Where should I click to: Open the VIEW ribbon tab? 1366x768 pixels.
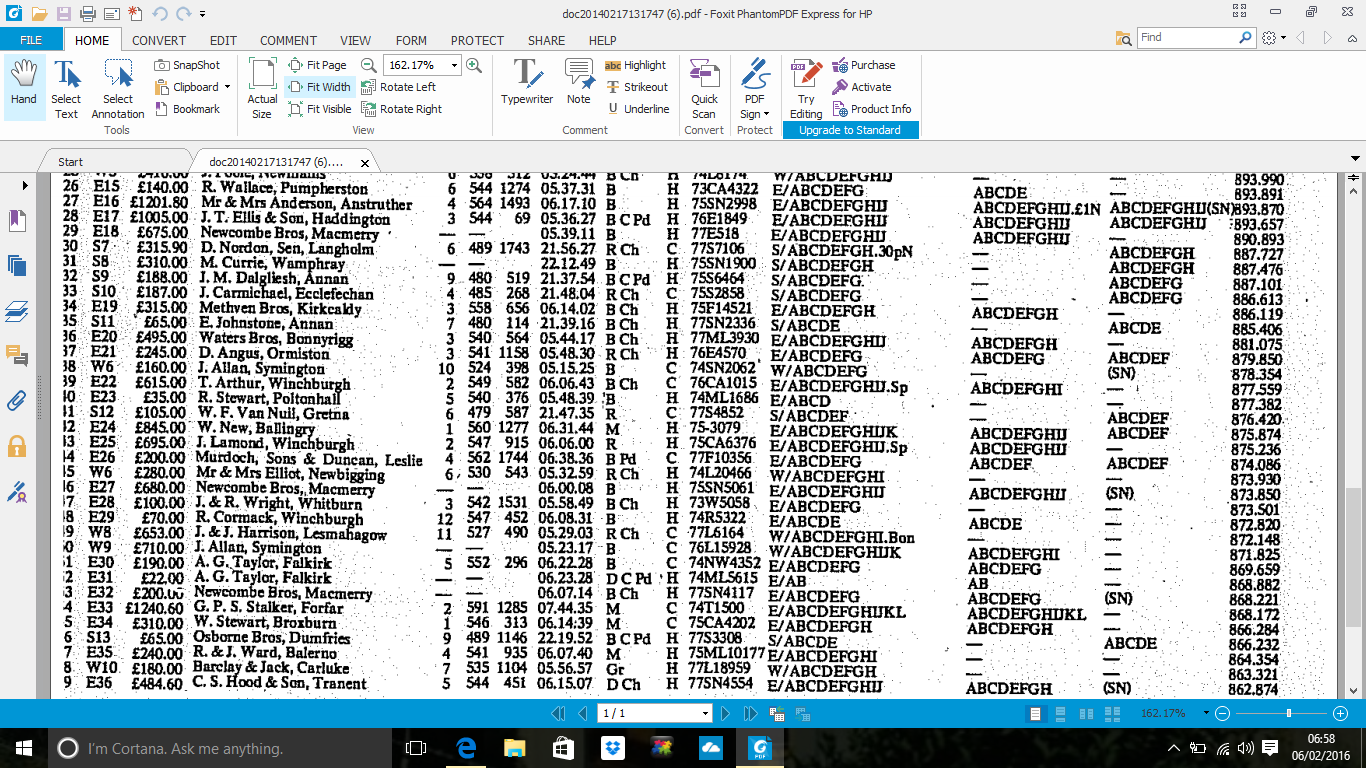point(355,40)
